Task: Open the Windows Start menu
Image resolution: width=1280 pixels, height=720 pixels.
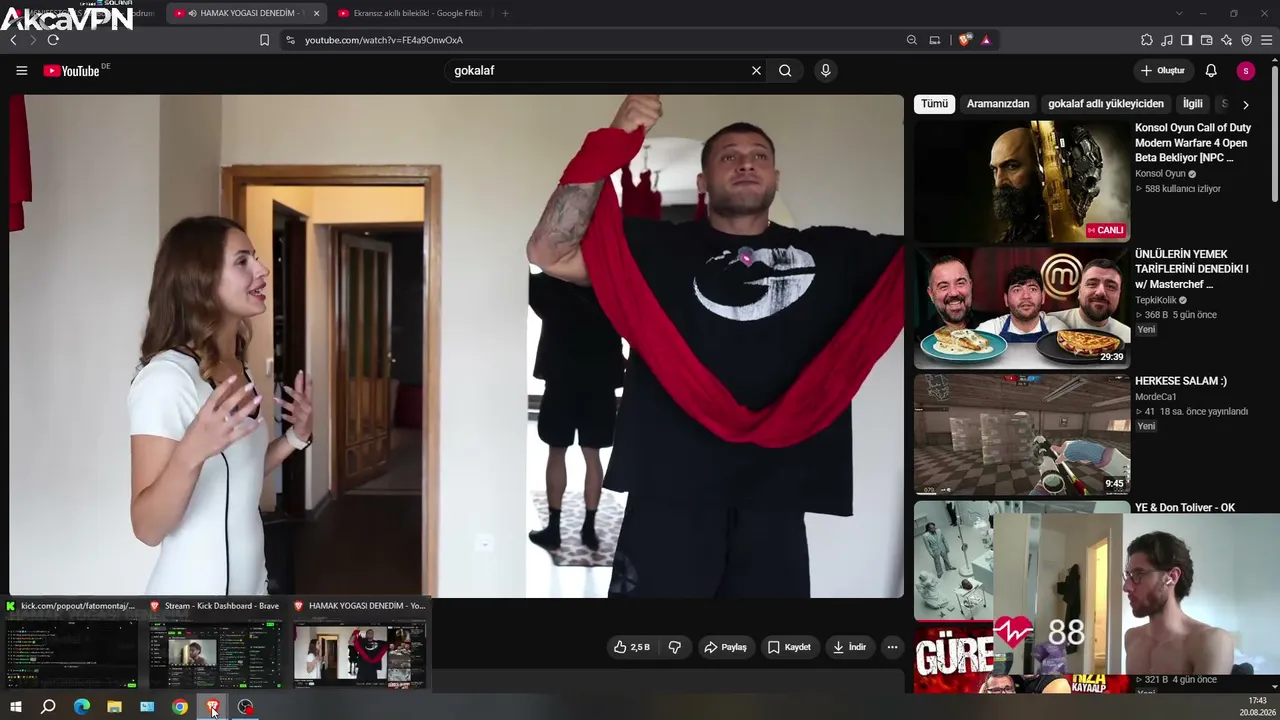Action: pyautogui.click(x=16, y=707)
